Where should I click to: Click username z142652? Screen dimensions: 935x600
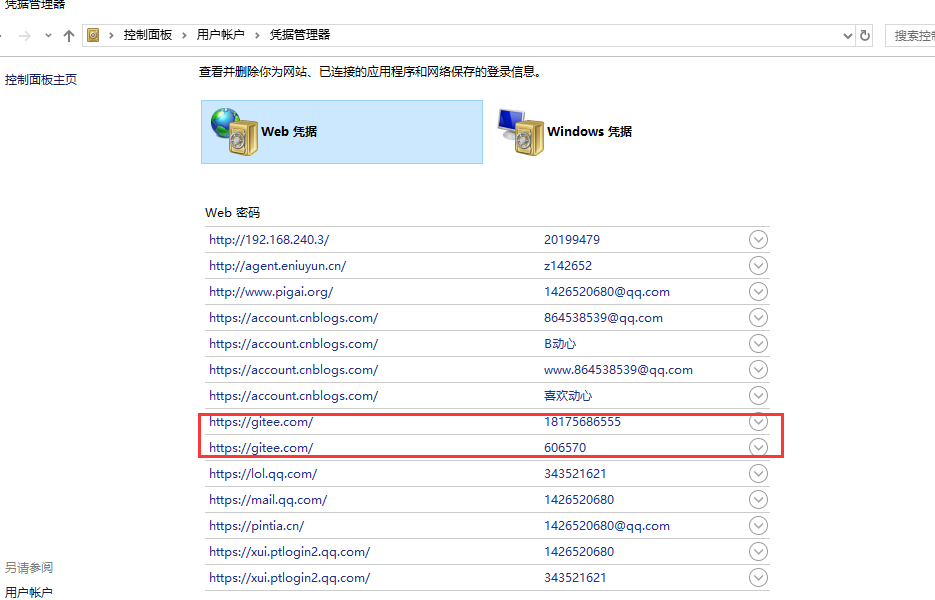pyautogui.click(x=568, y=266)
